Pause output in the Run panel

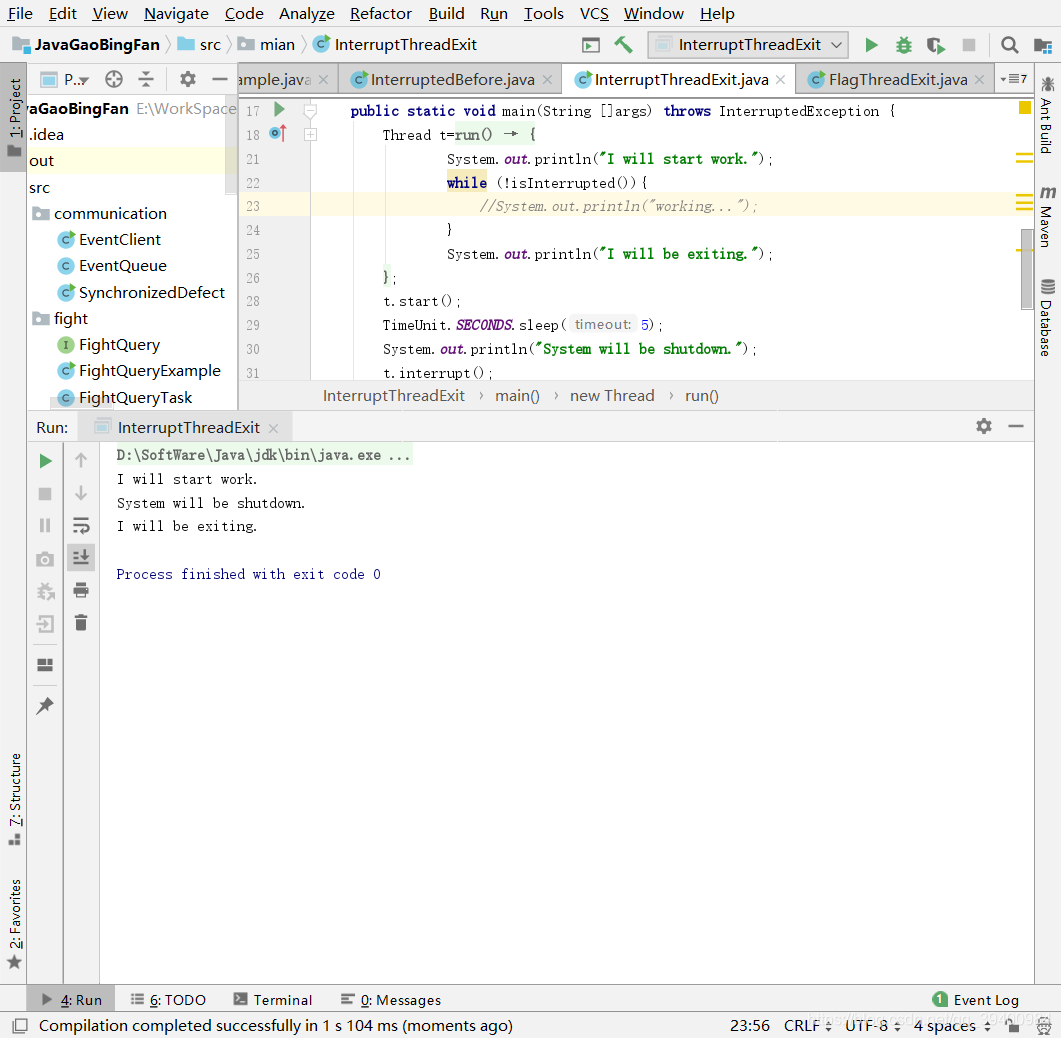(45, 526)
